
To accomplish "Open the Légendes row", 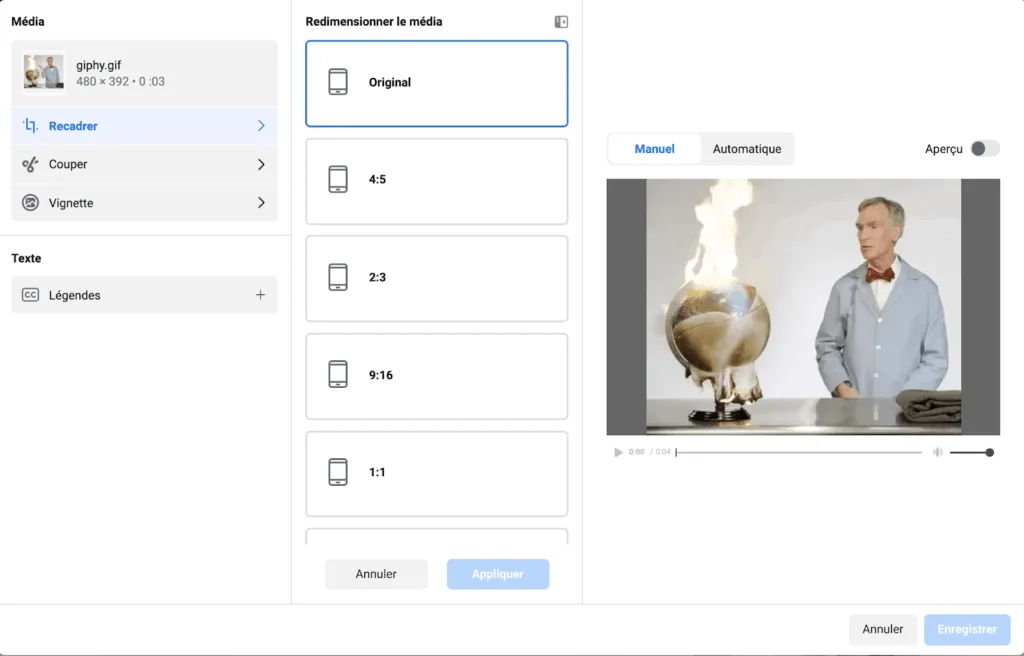I will click(x=144, y=295).
